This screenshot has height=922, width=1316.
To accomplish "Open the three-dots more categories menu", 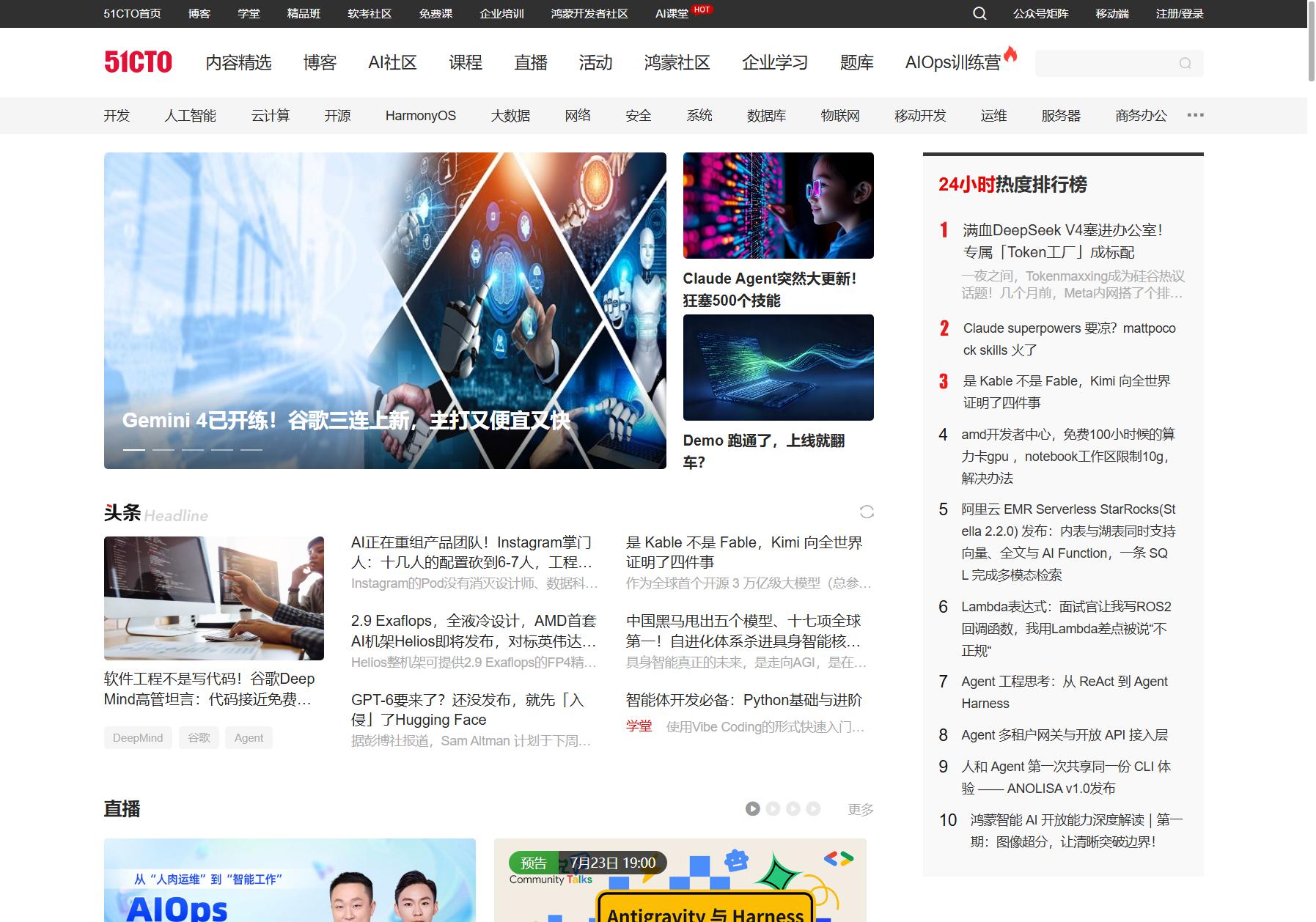I will point(1195,115).
